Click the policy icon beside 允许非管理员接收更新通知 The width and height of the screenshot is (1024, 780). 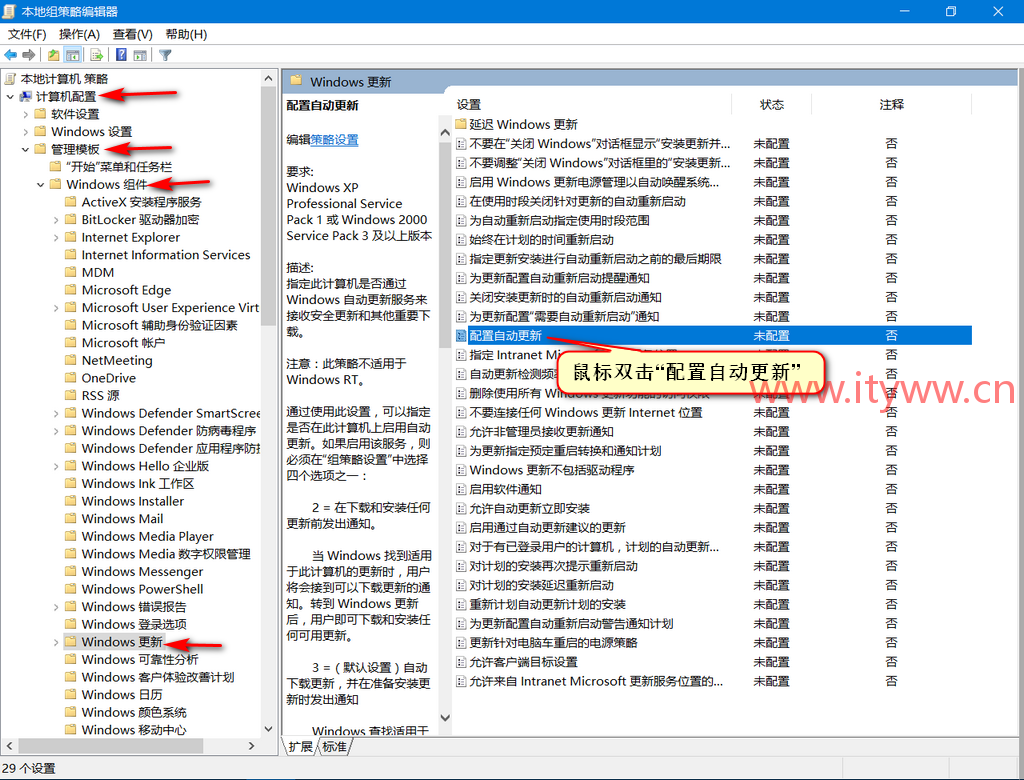pos(461,432)
